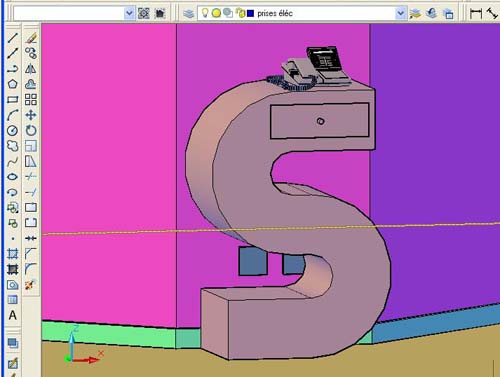Select the Multiline Text tool
The image size is (500, 377).
point(13,315)
